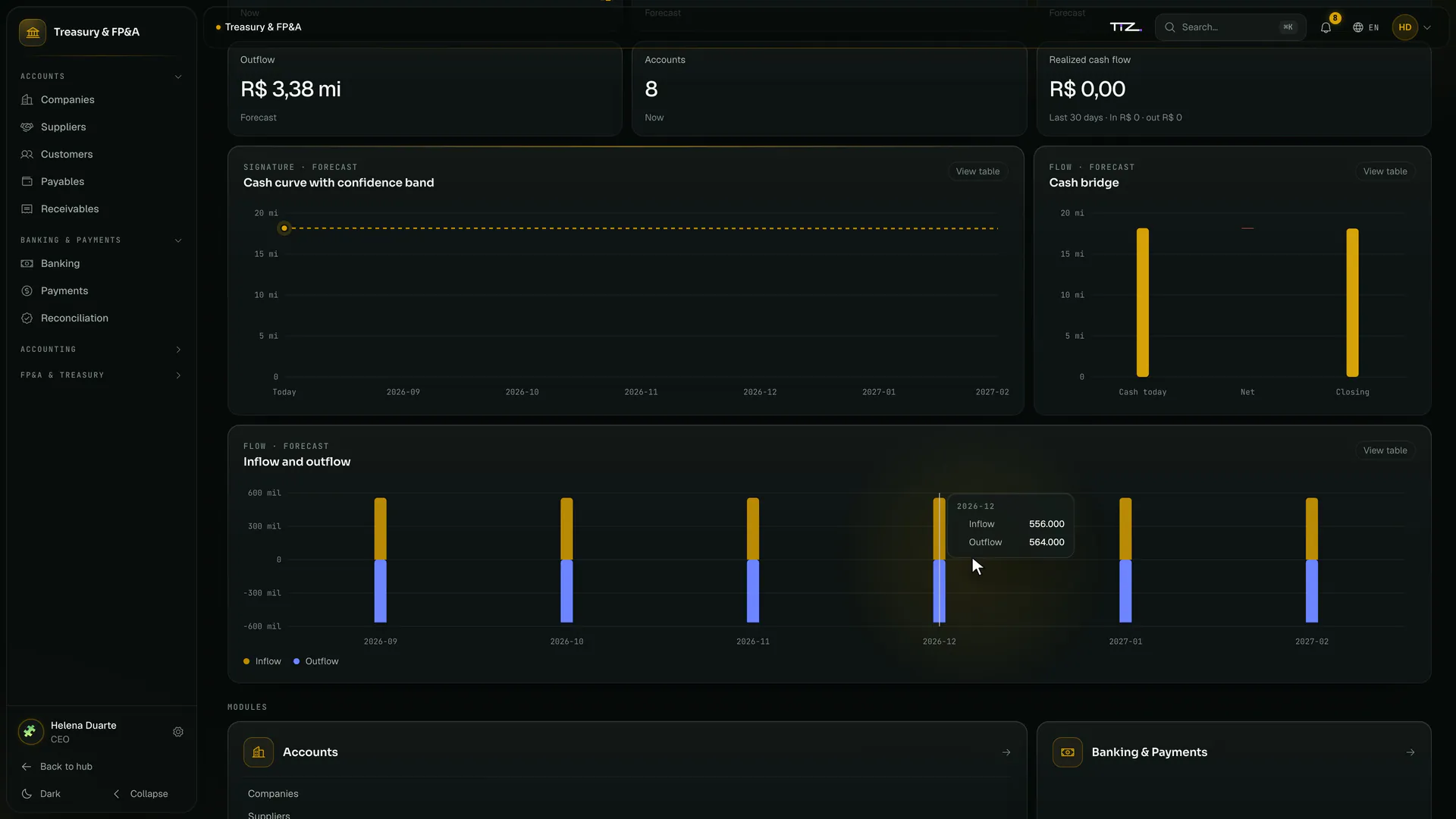Open Receivables via its list icon
The width and height of the screenshot is (1456, 819).
click(27, 209)
